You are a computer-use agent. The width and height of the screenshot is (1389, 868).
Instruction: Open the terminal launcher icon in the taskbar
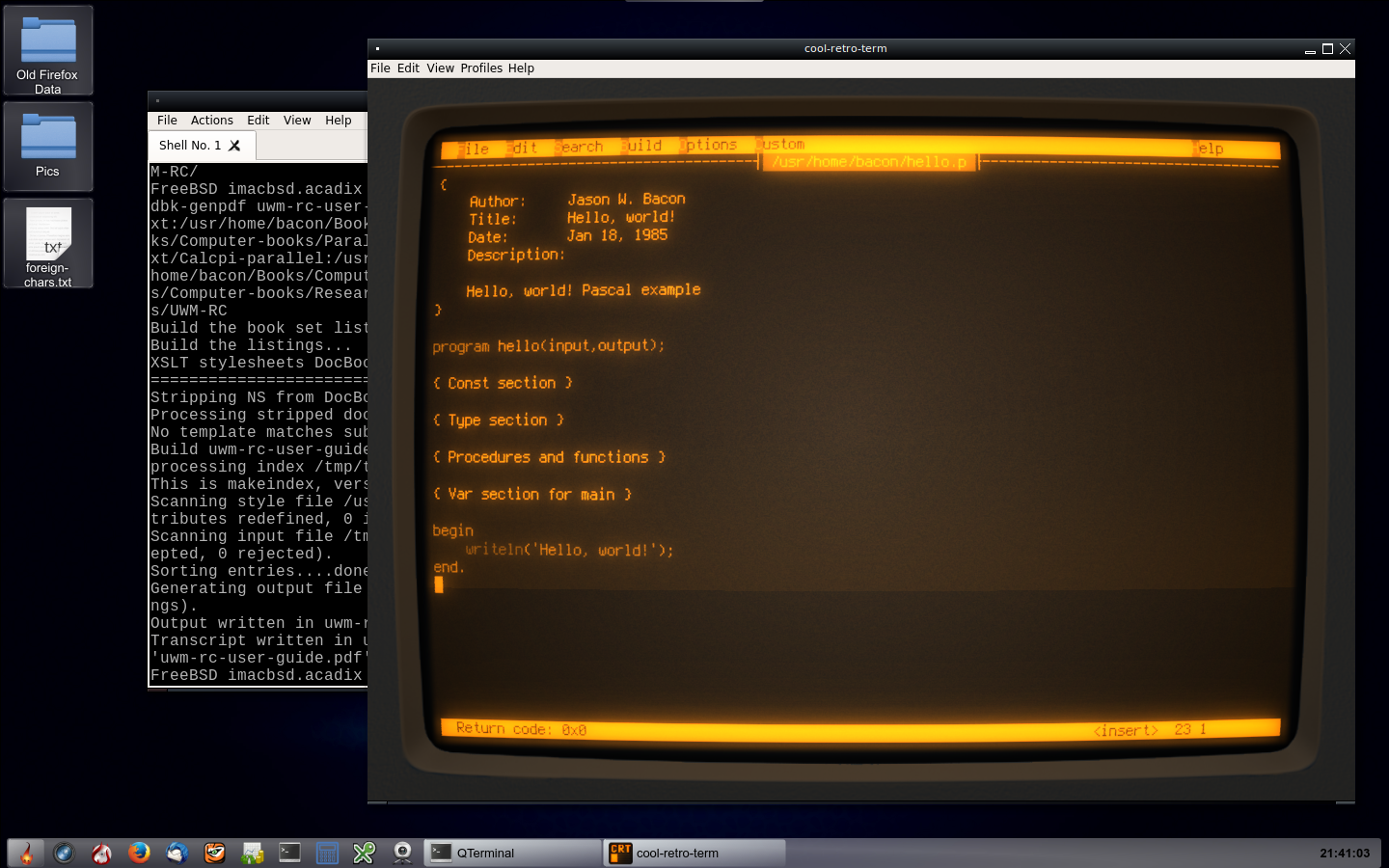289,853
